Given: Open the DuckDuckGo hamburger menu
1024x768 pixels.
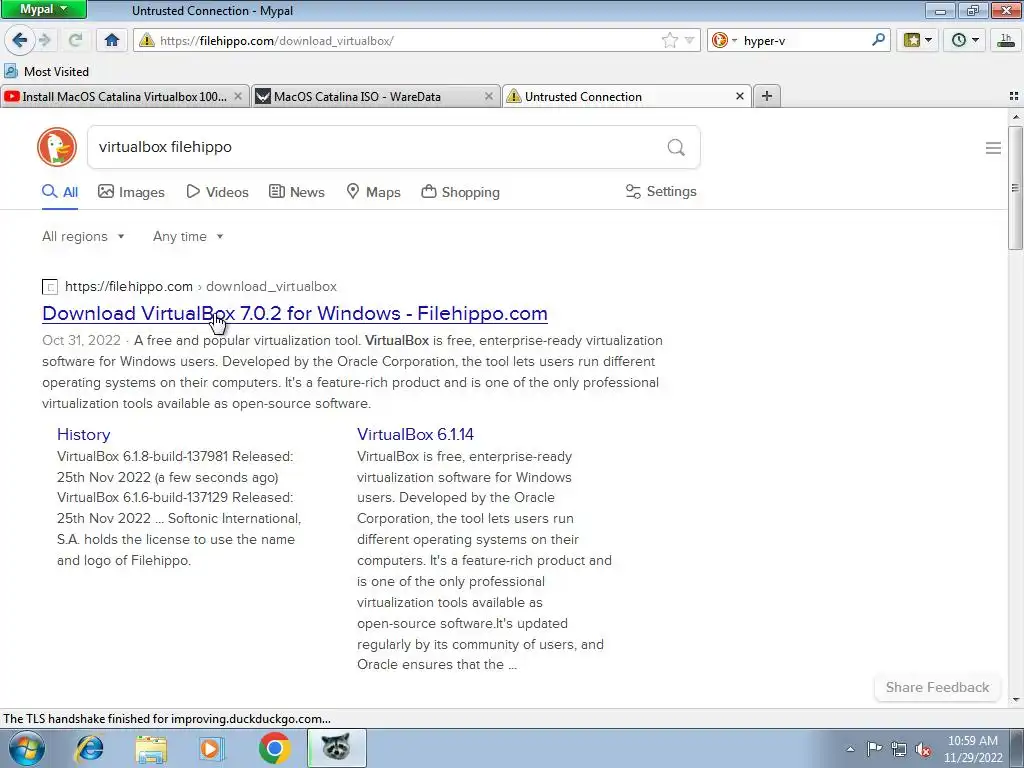Looking at the screenshot, I should tap(993, 148).
